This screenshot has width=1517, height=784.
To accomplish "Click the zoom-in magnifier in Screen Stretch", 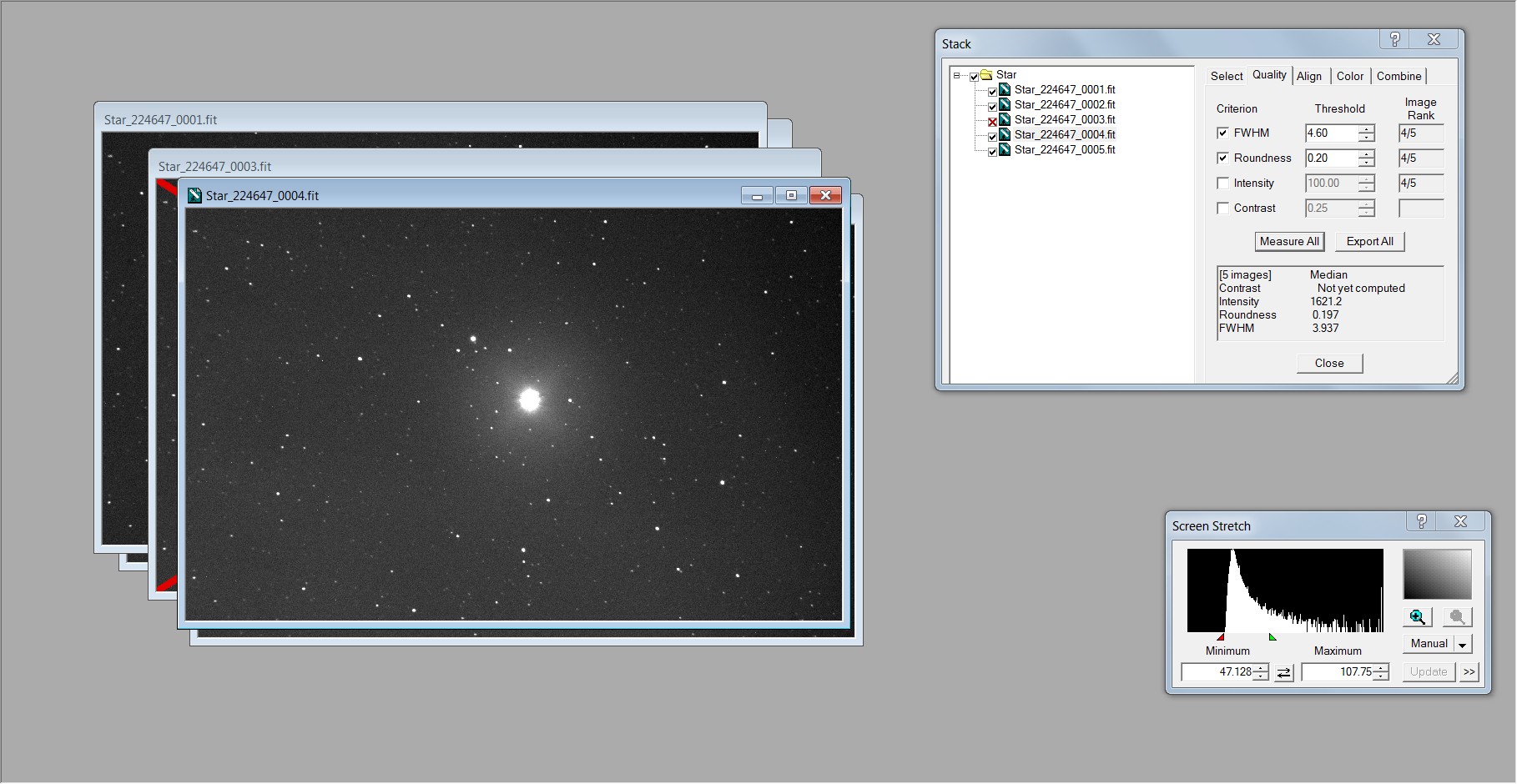I will click(x=1417, y=617).
